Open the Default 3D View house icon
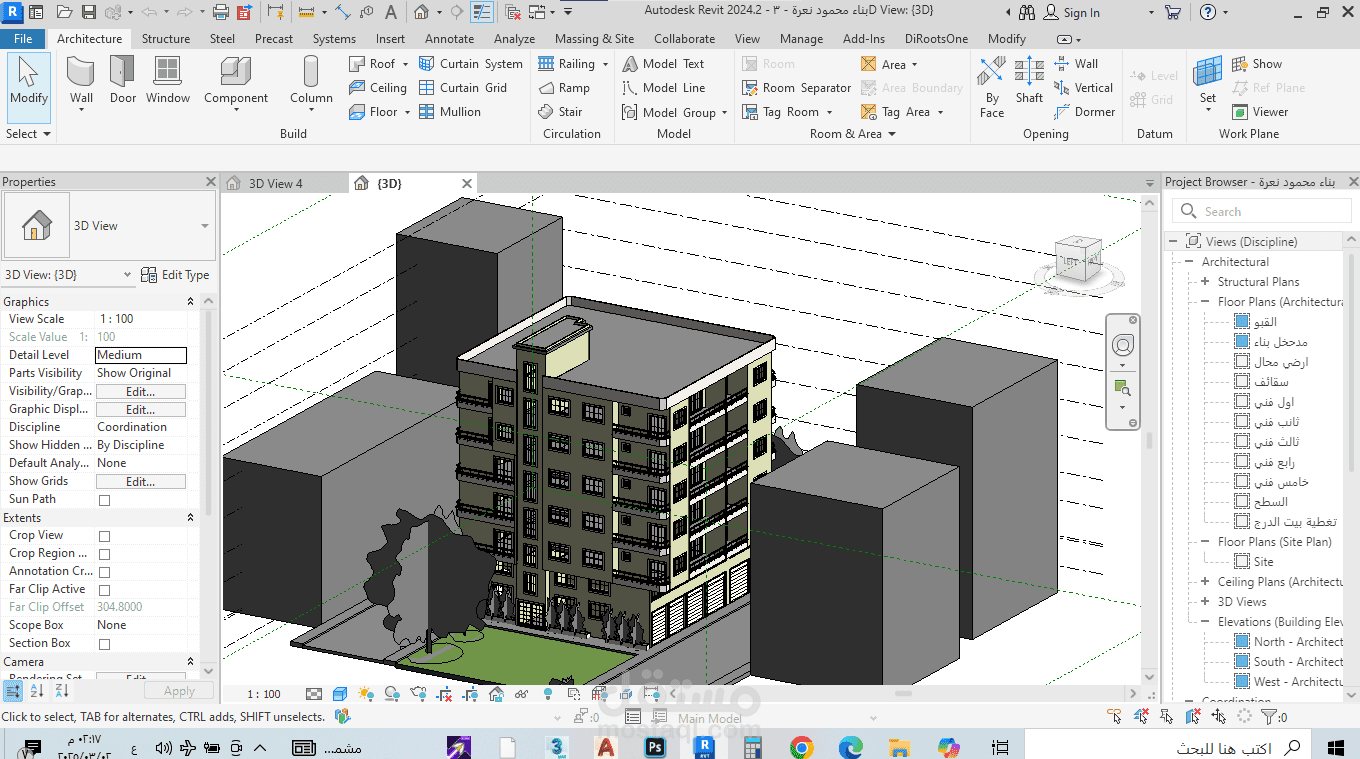Screen dimensions: 1360x759 click(x=421, y=13)
